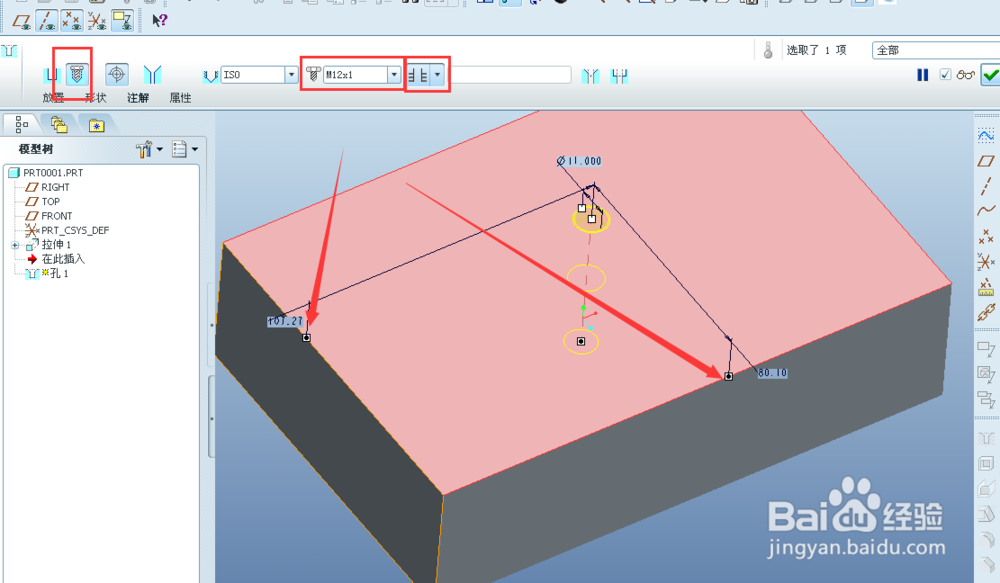Click the first annotation feature icon
Viewport: 1000px width, 583px height.
click(986, 349)
